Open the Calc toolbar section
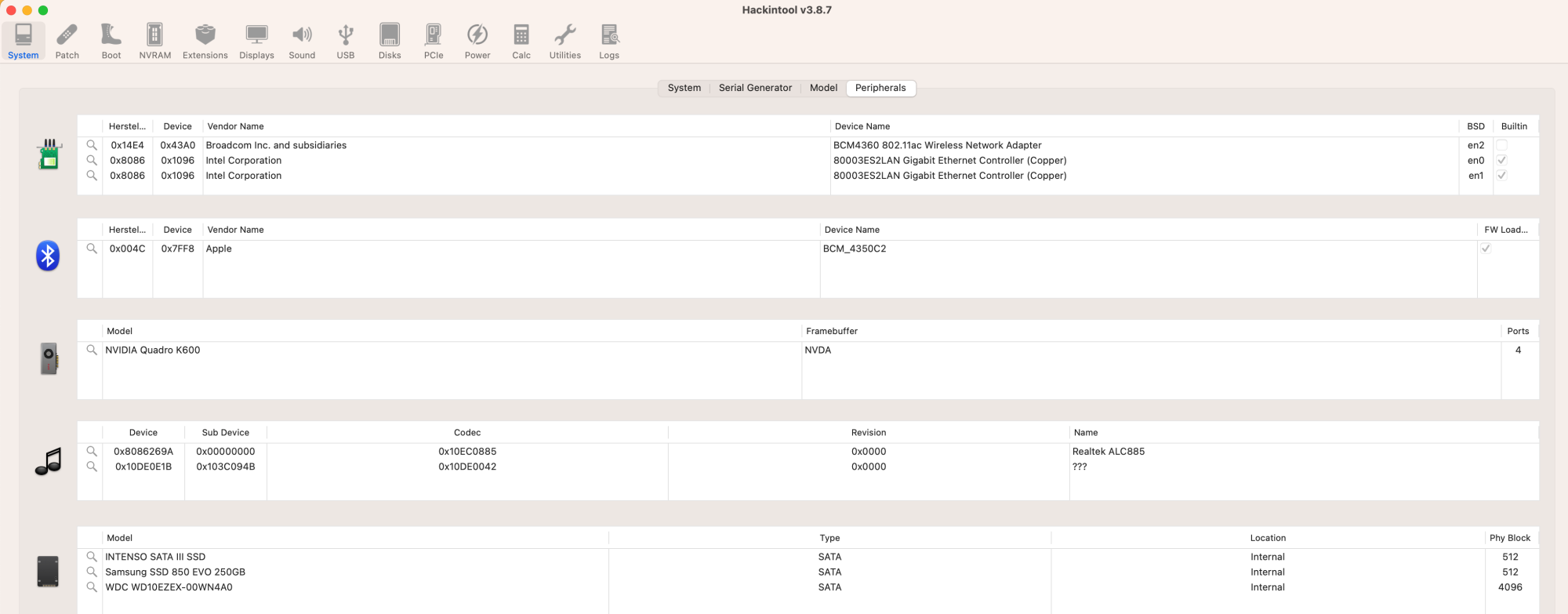Image resolution: width=1568 pixels, height=614 pixels. [x=521, y=41]
